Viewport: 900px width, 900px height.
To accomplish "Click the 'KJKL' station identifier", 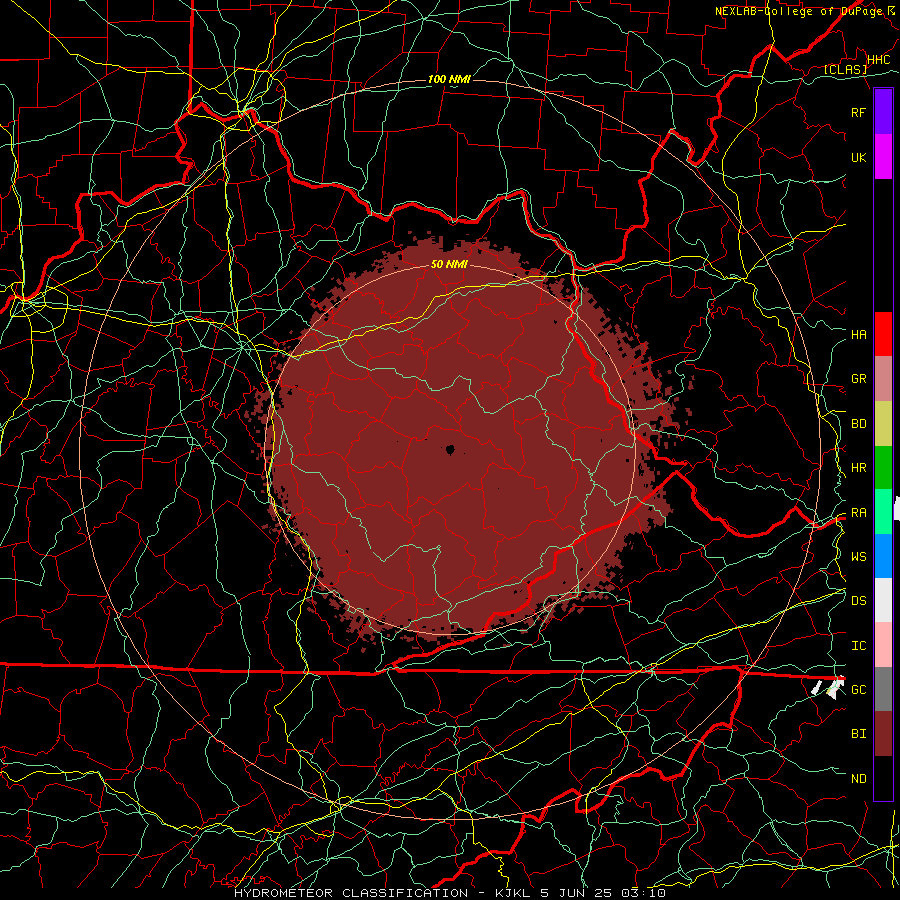I will click(515, 893).
